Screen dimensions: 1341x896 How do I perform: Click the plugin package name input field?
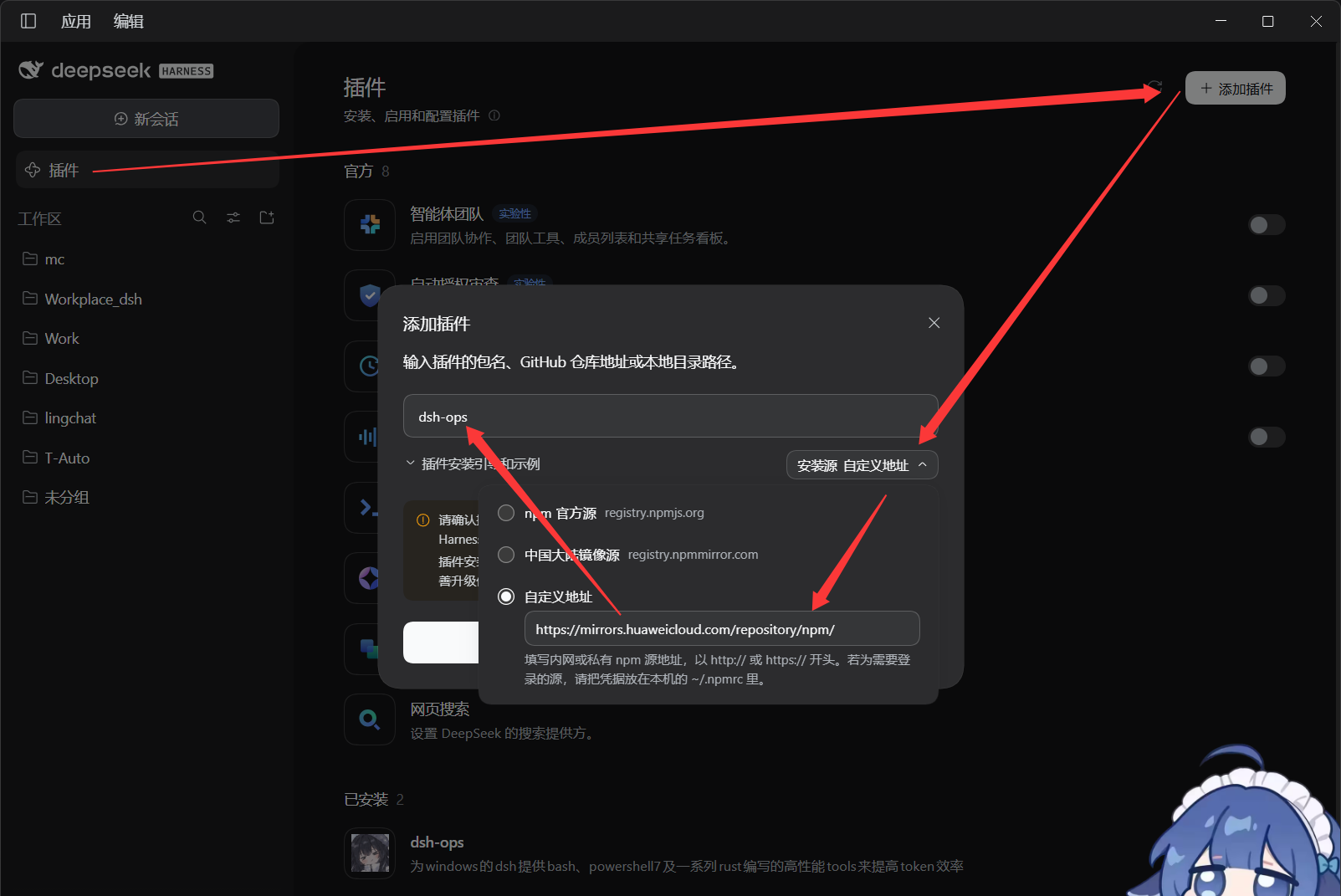click(670, 416)
